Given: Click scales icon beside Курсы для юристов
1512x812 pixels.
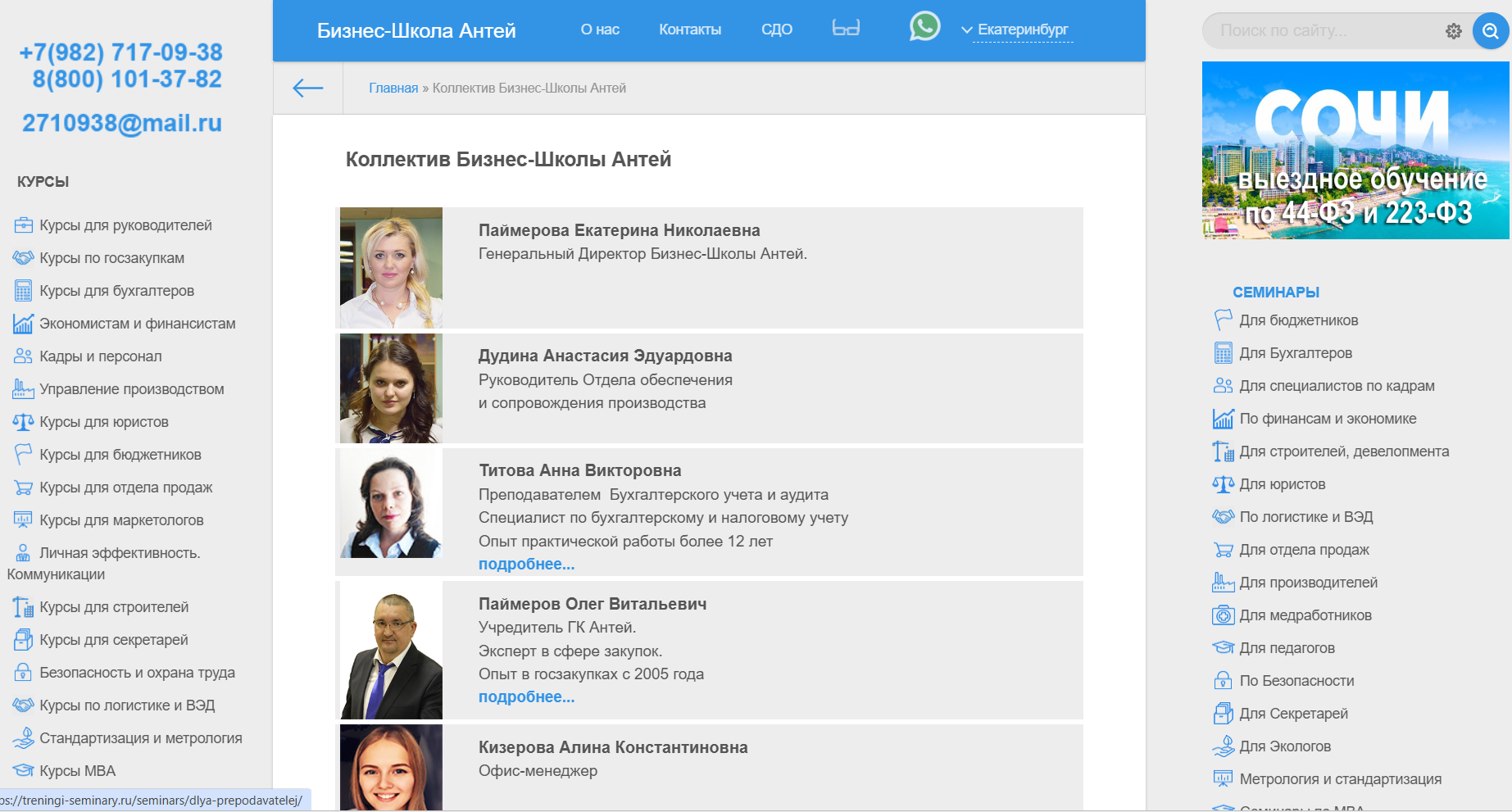Looking at the screenshot, I should [x=23, y=422].
